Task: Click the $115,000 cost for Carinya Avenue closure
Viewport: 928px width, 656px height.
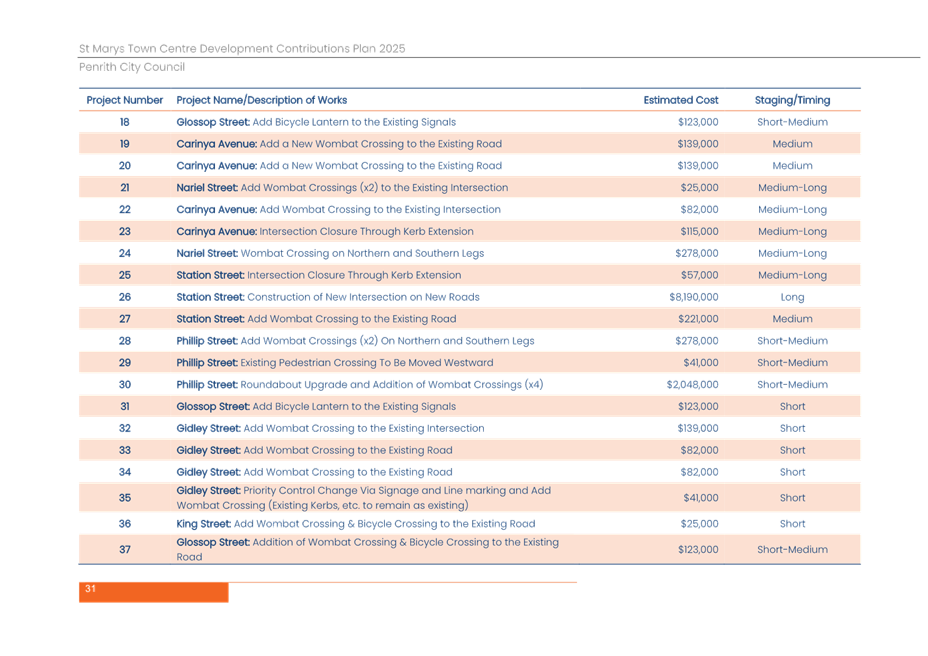Action: tap(697, 232)
